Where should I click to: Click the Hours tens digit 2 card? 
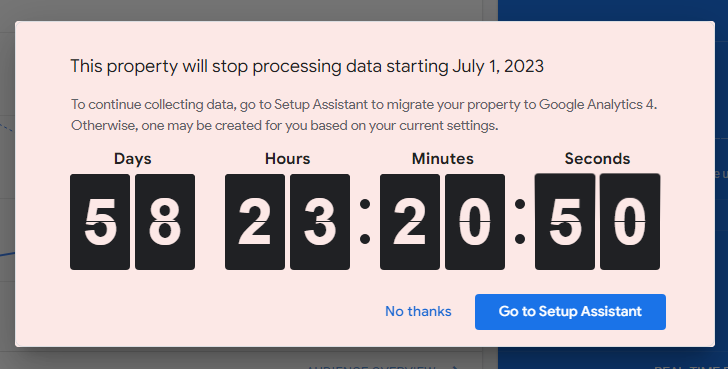[x=255, y=222]
